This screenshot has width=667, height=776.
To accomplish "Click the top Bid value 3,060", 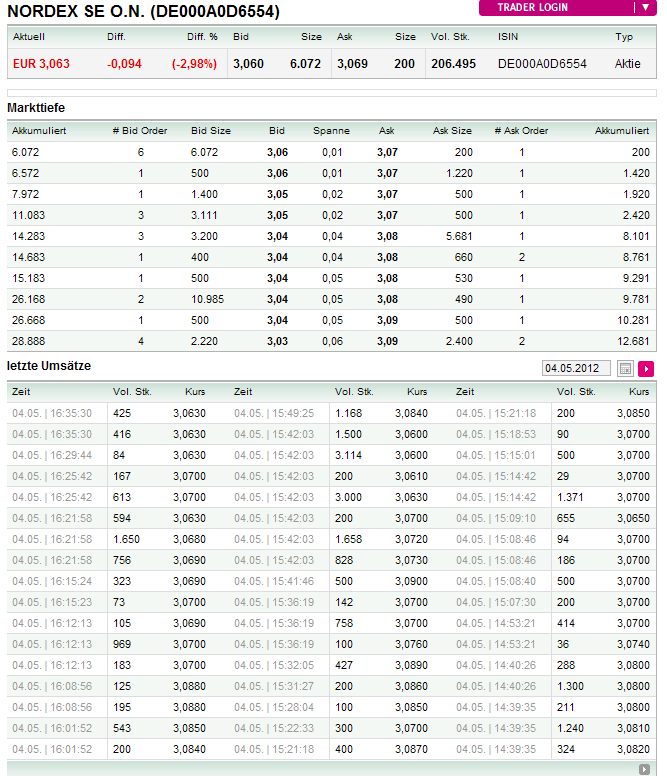I will click(248, 64).
